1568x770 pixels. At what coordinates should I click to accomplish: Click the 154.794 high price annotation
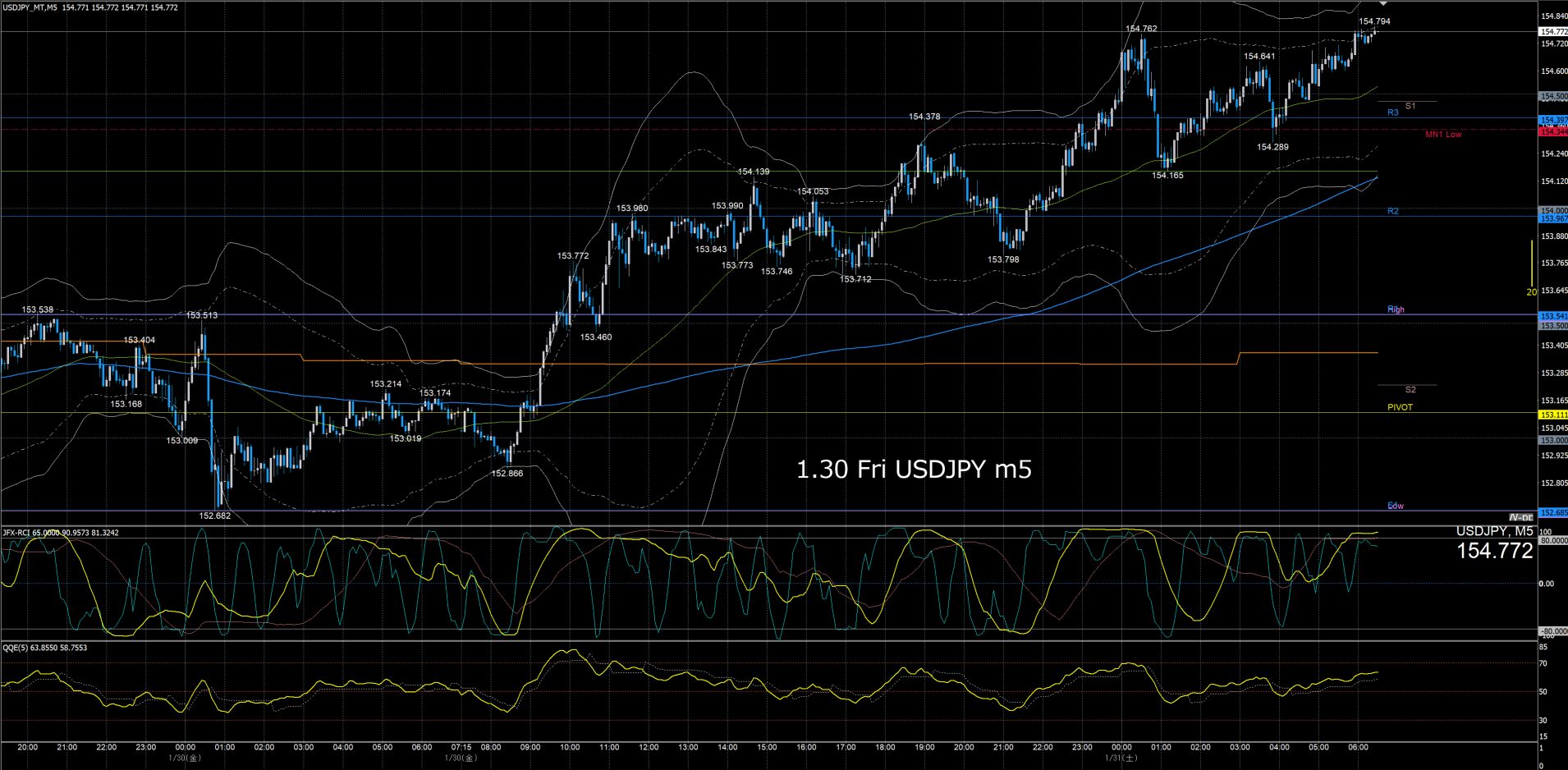coord(1374,21)
